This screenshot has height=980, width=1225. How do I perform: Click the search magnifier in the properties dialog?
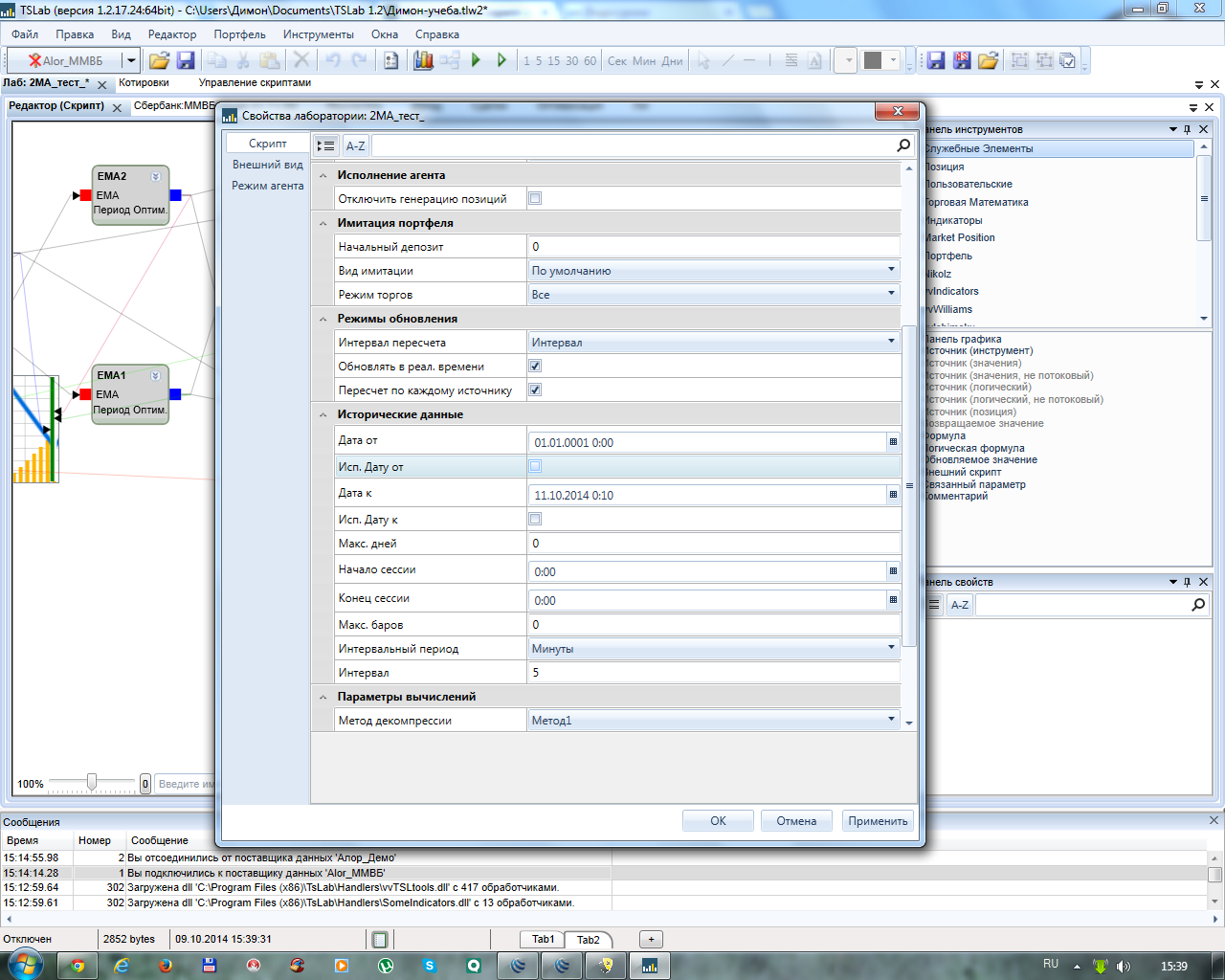[x=903, y=145]
